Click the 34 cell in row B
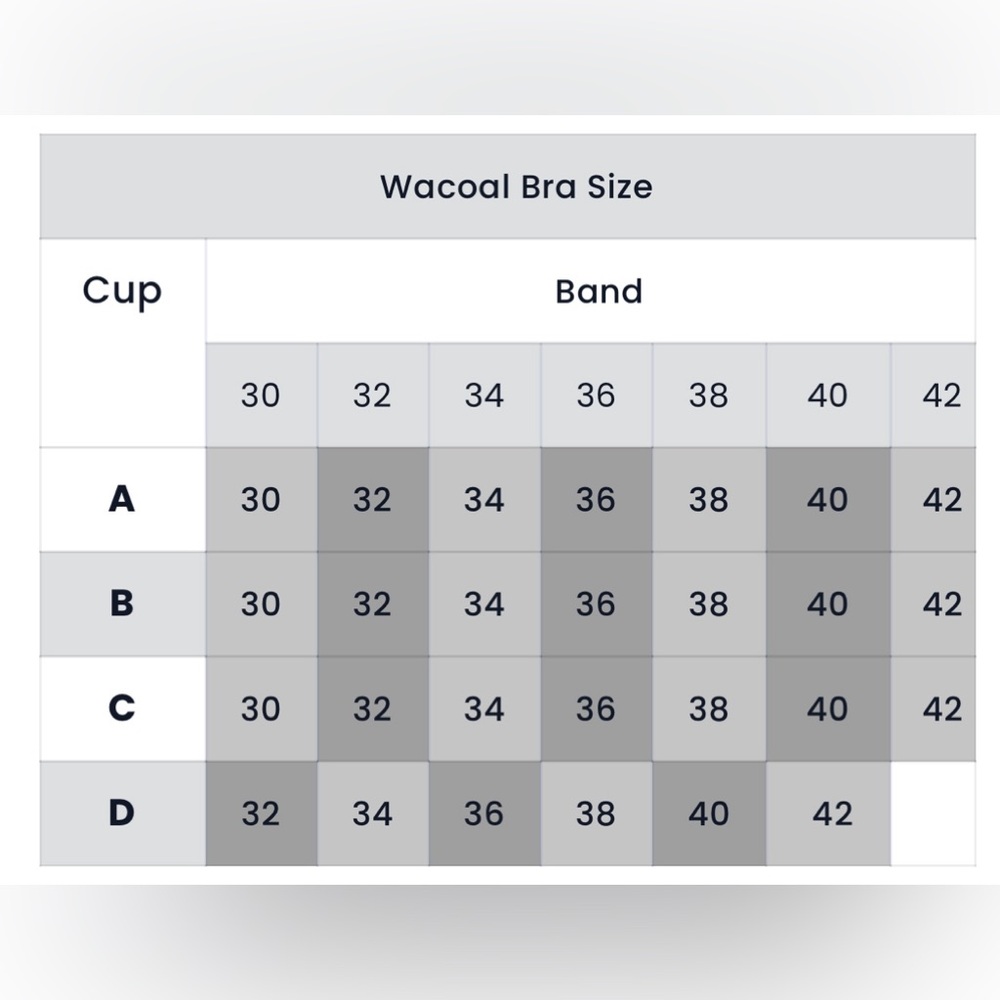The width and height of the screenshot is (1000, 1000). 485,604
